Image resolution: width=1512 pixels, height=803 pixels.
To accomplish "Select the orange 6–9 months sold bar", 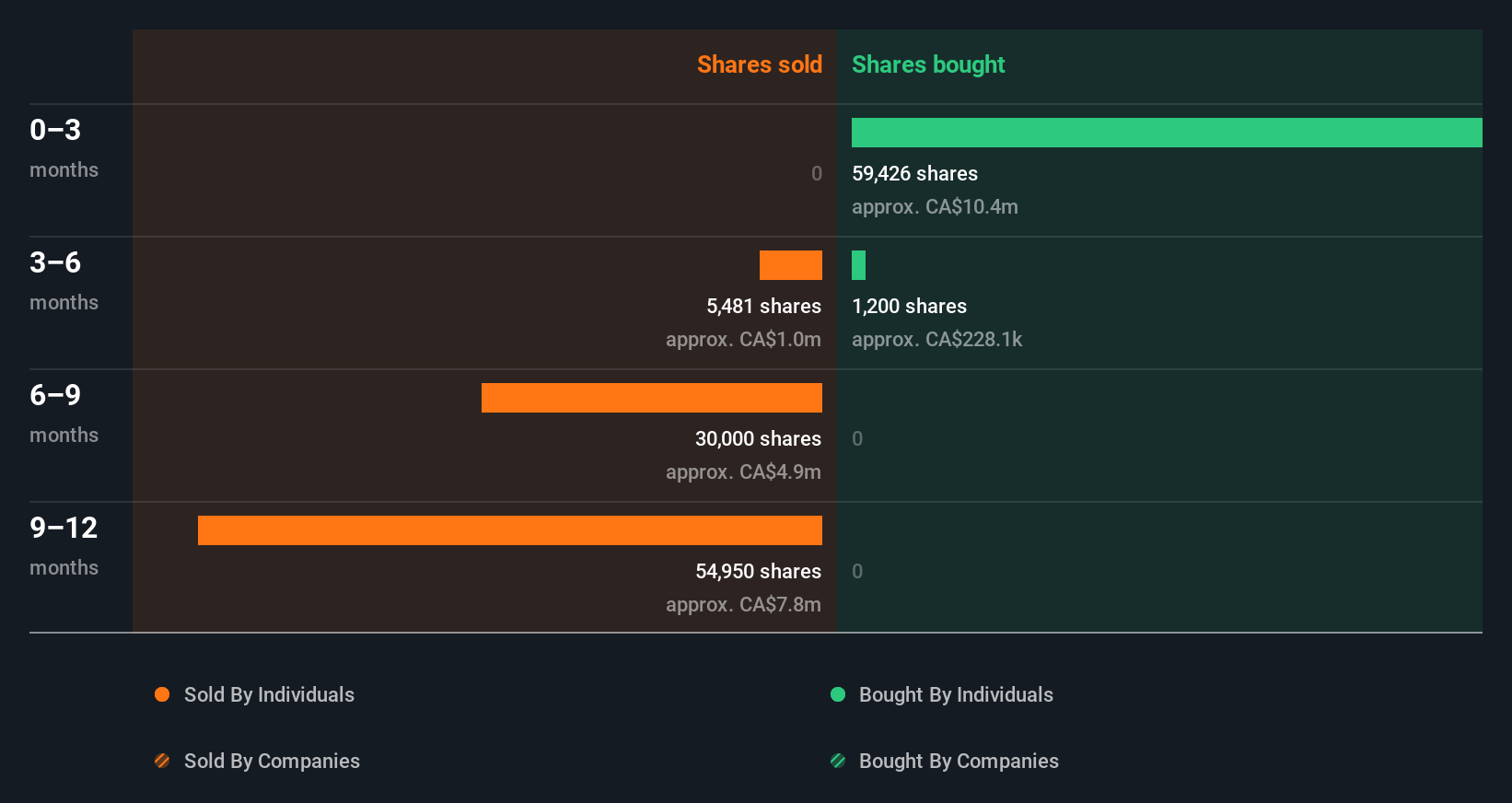I will point(652,398).
